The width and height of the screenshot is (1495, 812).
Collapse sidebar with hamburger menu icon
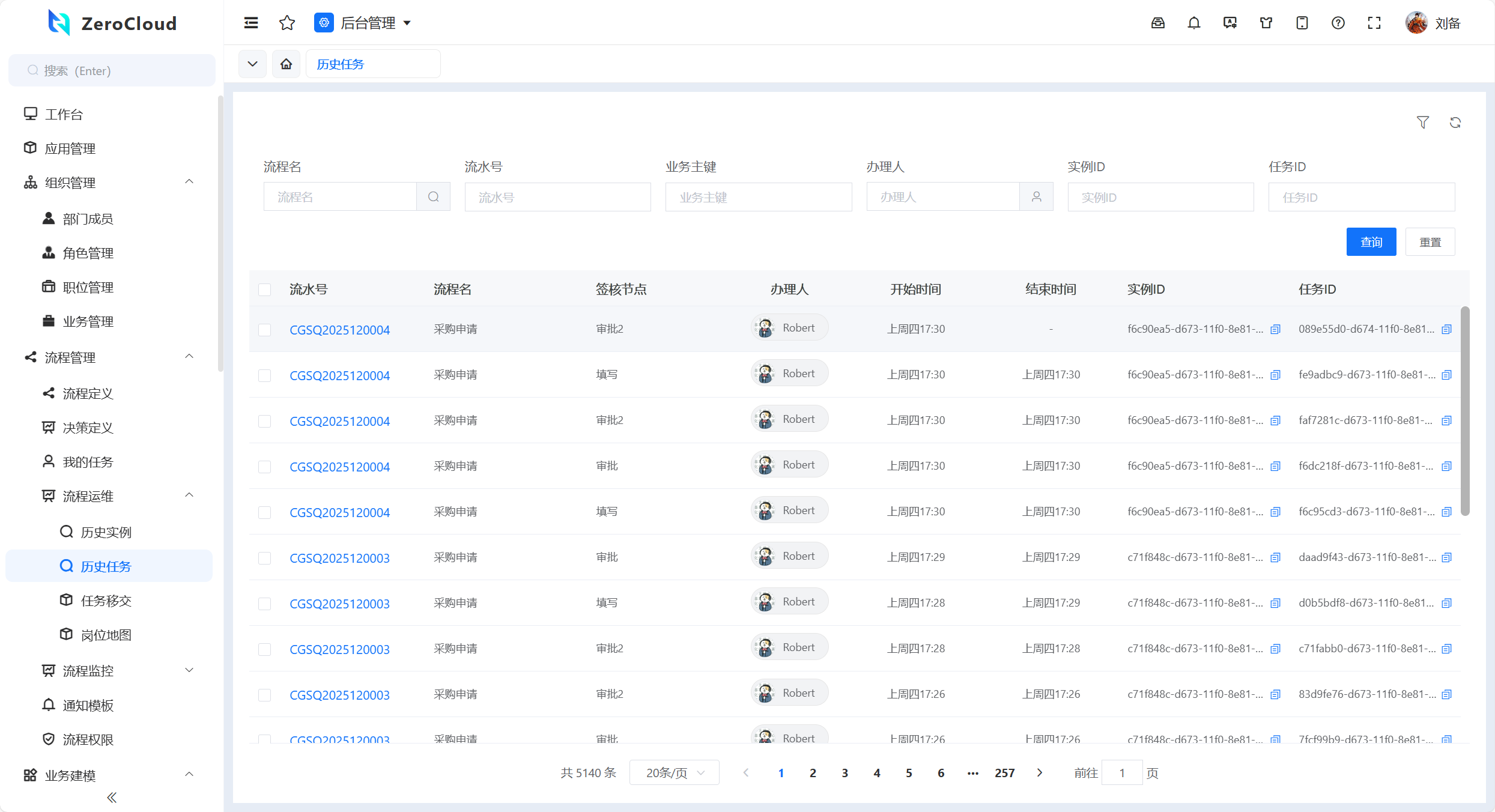(x=251, y=23)
